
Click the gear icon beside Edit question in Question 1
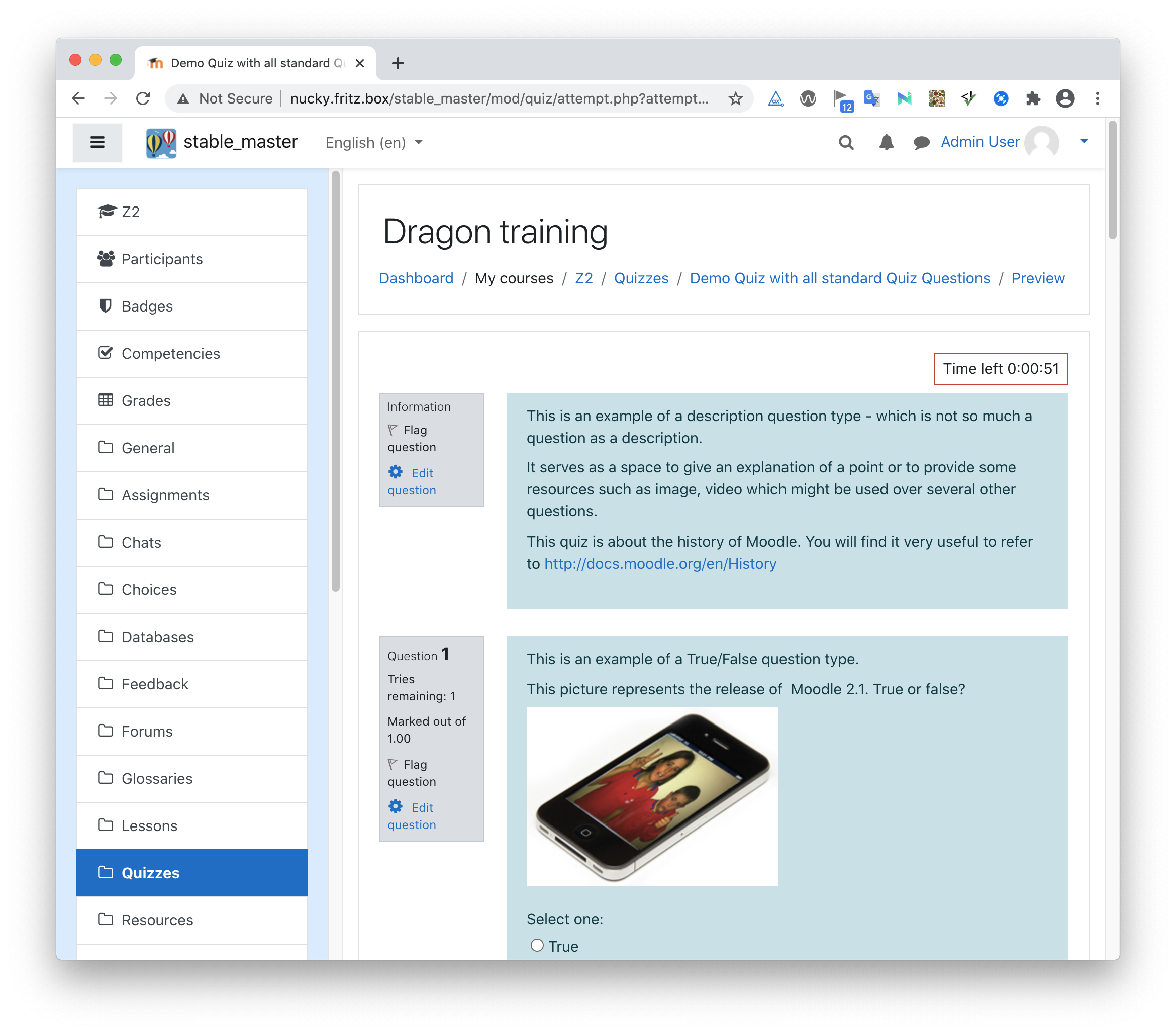[395, 807]
